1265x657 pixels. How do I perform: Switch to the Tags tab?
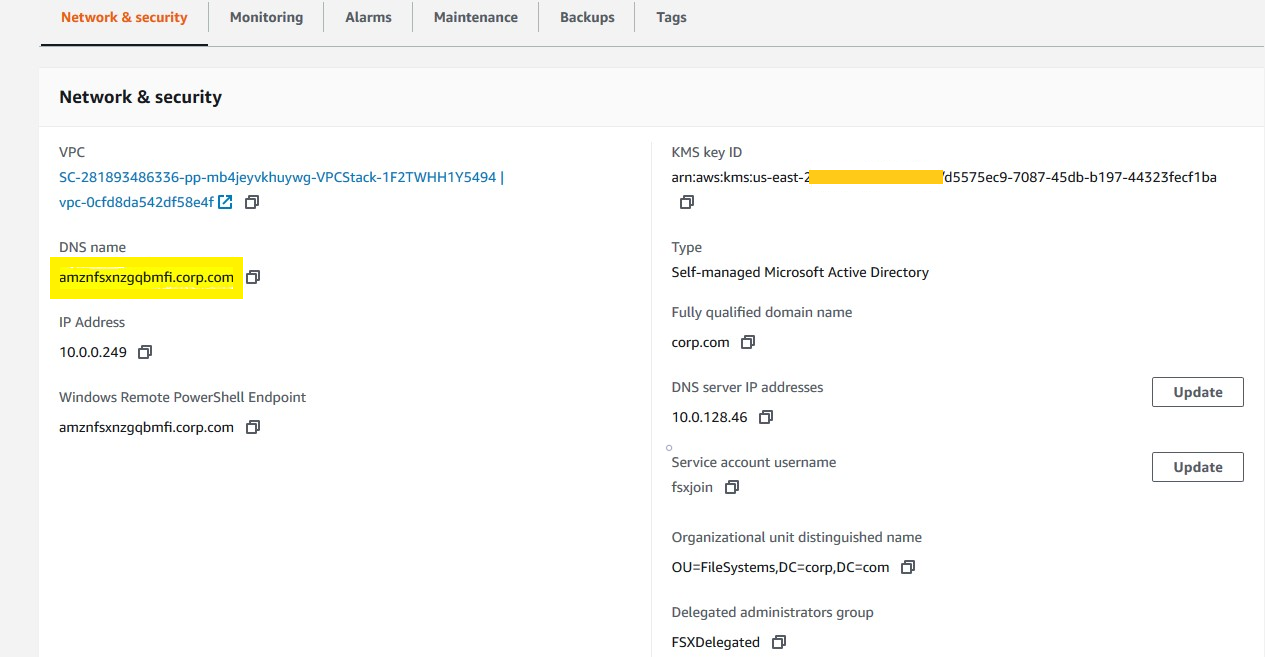point(671,17)
